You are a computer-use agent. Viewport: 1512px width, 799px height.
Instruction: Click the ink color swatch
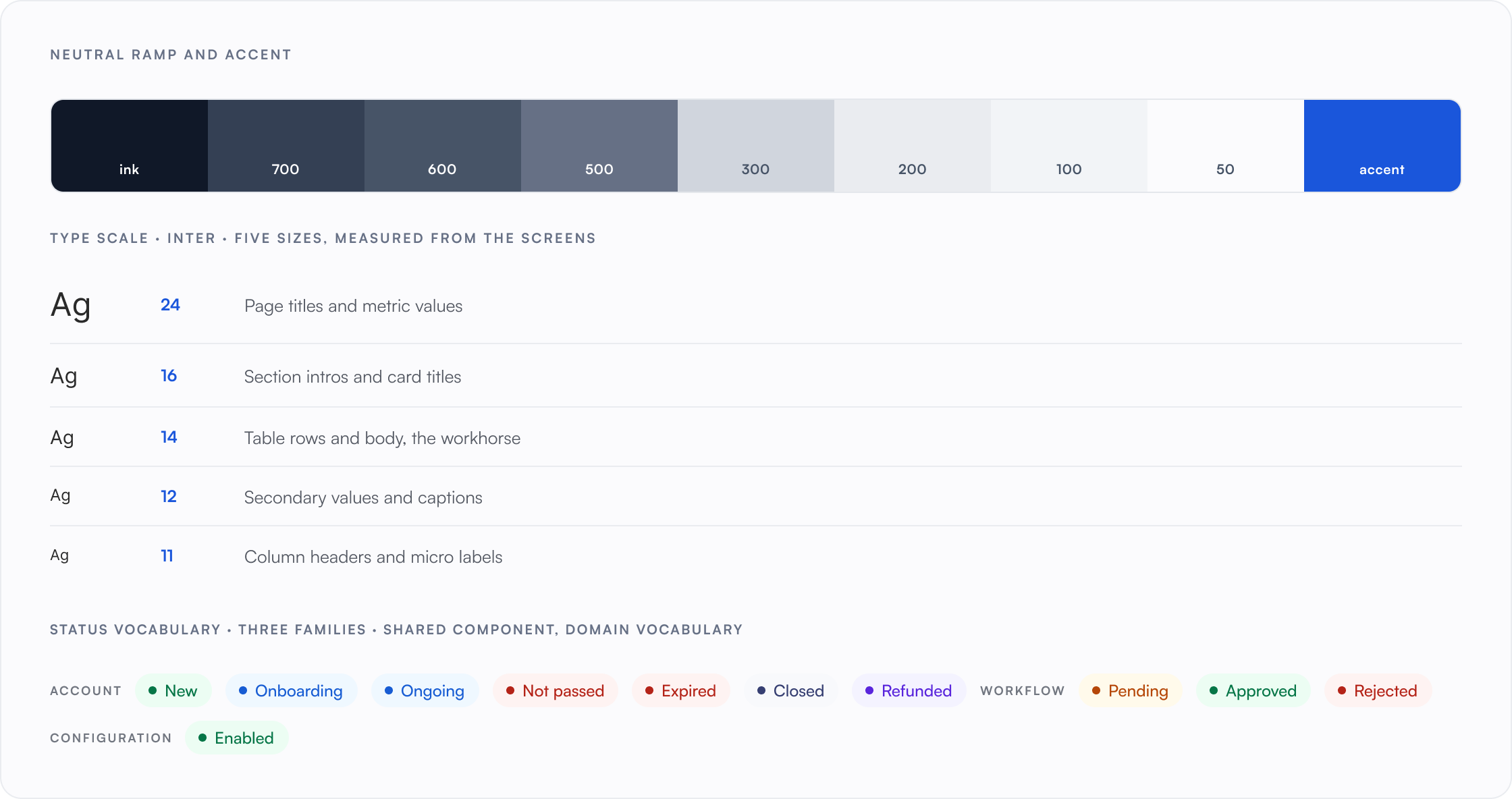point(130,146)
